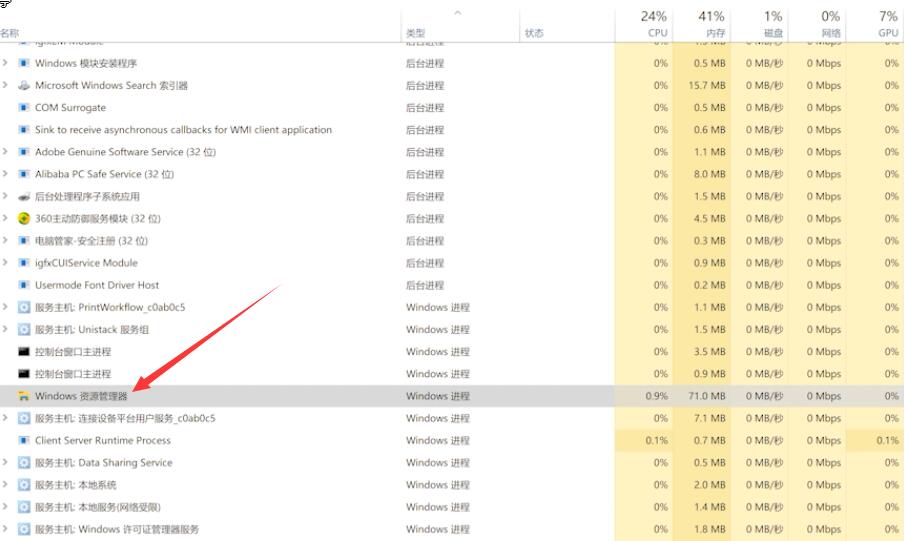This screenshot has width=904, height=541.
Task: Select the Client Server Runtime Process name
Action: 103,441
